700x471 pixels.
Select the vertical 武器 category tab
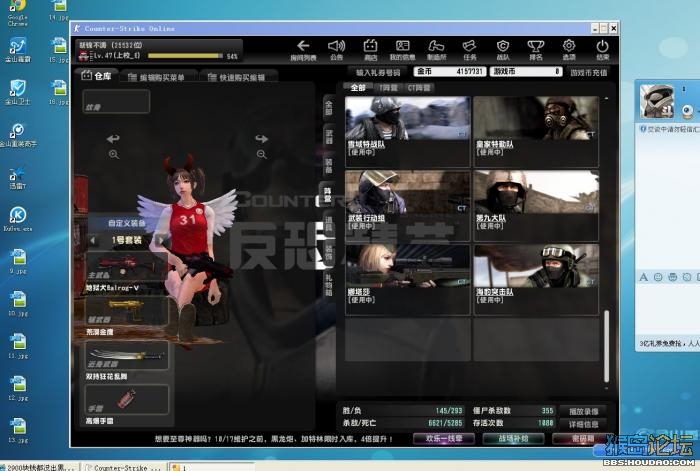click(x=329, y=137)
